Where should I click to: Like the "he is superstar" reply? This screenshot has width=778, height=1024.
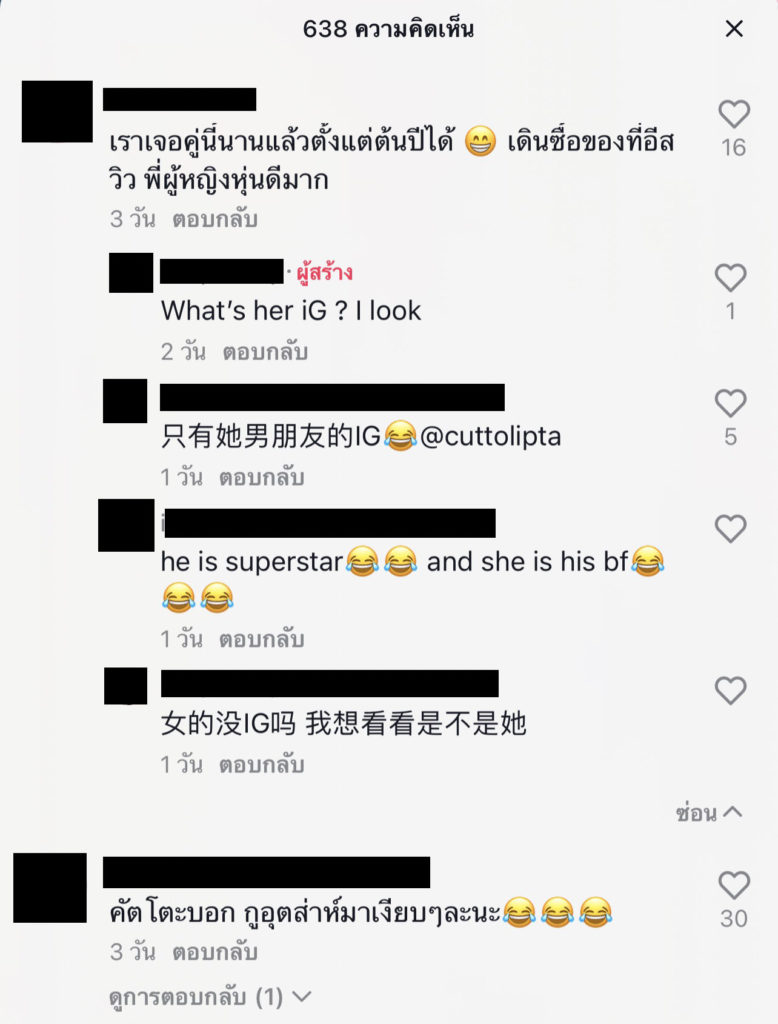(x=730, y=528)
